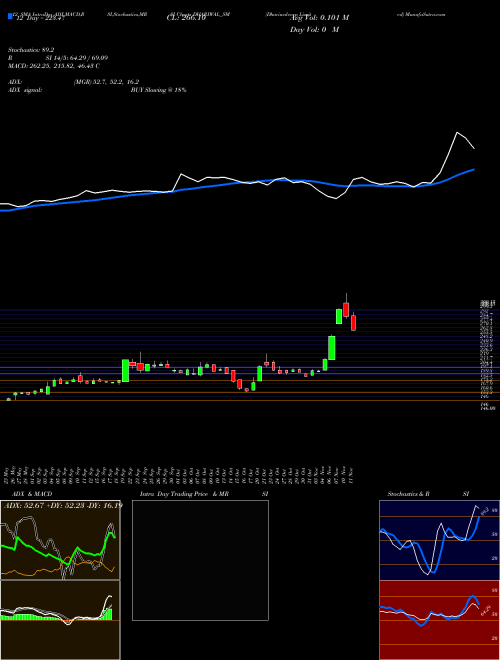This screenshot has width=500, height=660.
Task: Select the '(MGR) 52.7, 52.2, 16.2' ADX values
Action: click(x=106, y=82)
